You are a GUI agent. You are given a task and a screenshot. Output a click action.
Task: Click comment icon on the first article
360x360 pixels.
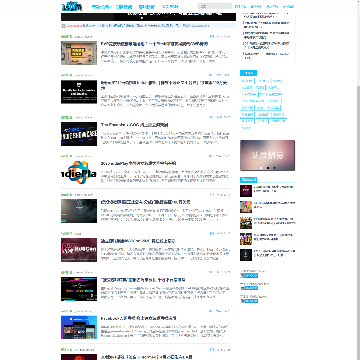click(x=211, y=36)
